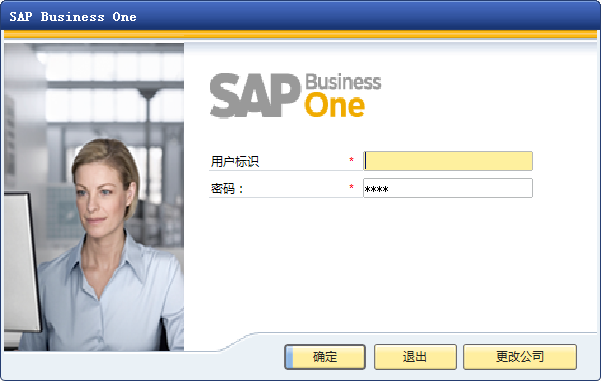Focus the 密码 password field
The height and width of the screenshot is (381, 601).
(x=448, y=188)
